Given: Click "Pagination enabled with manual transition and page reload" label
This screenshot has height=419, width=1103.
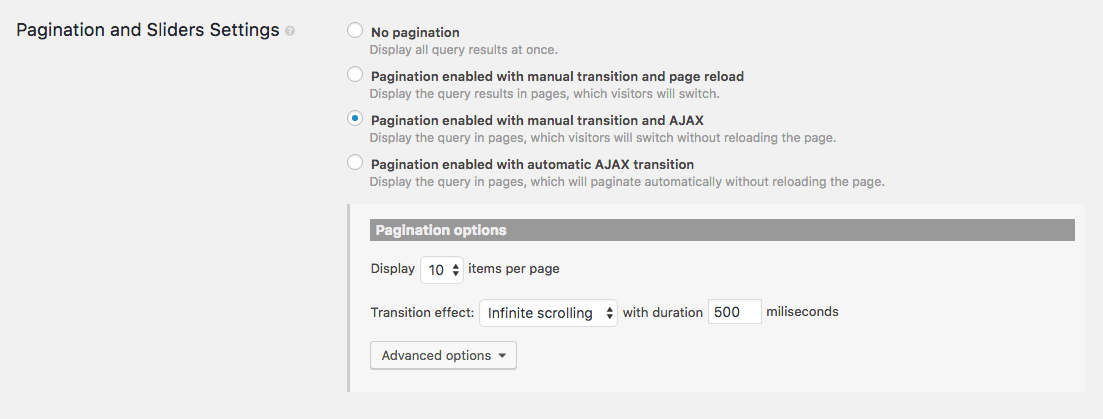Looking at the screenshot, I should point(557,76).
